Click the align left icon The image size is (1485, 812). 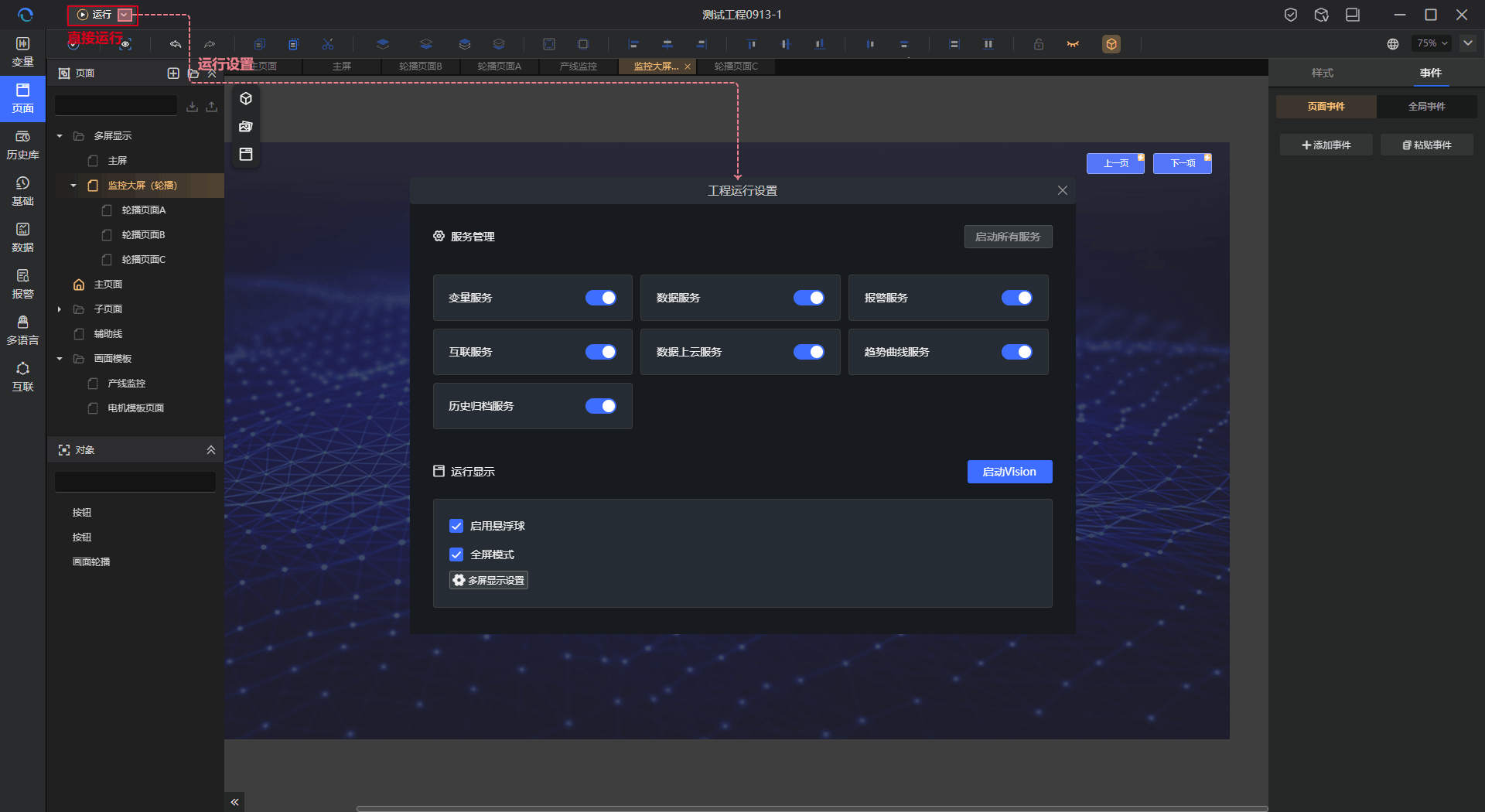[x=633, y=44]
